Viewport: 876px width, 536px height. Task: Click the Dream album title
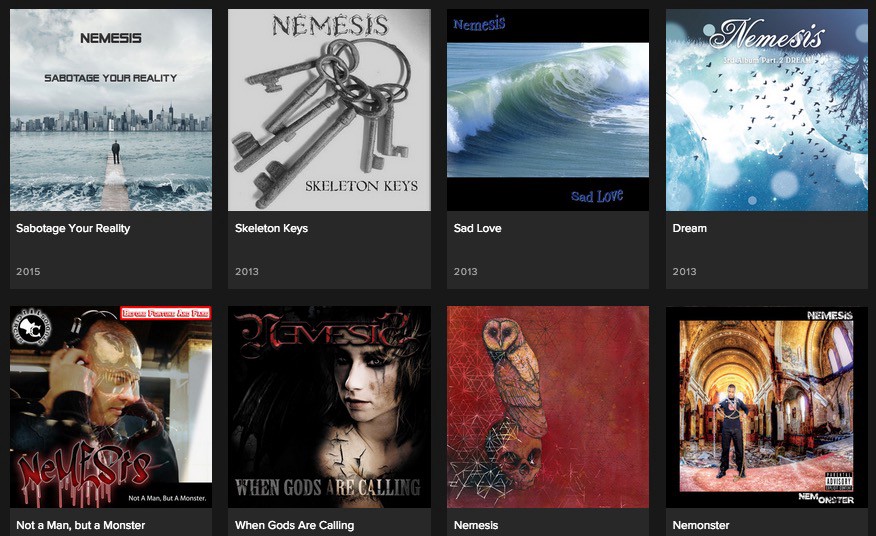689,229
